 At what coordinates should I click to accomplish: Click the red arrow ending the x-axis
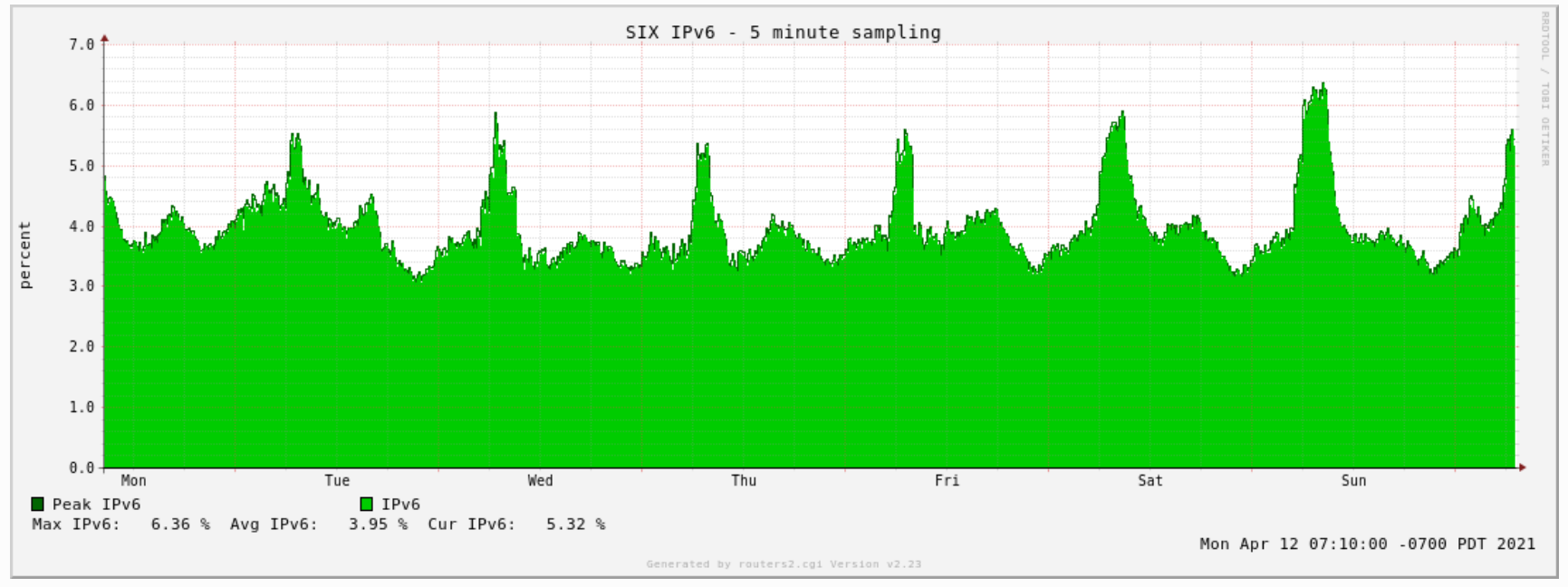pyautogui.click(x=1523, y=467)
